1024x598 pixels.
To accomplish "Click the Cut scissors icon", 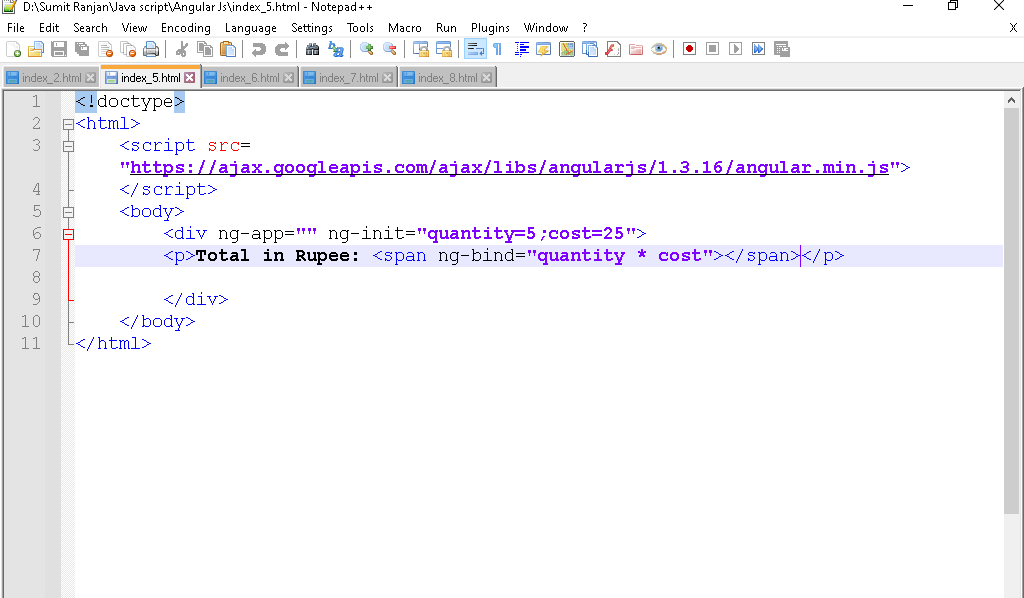I will tap(182, 49).
